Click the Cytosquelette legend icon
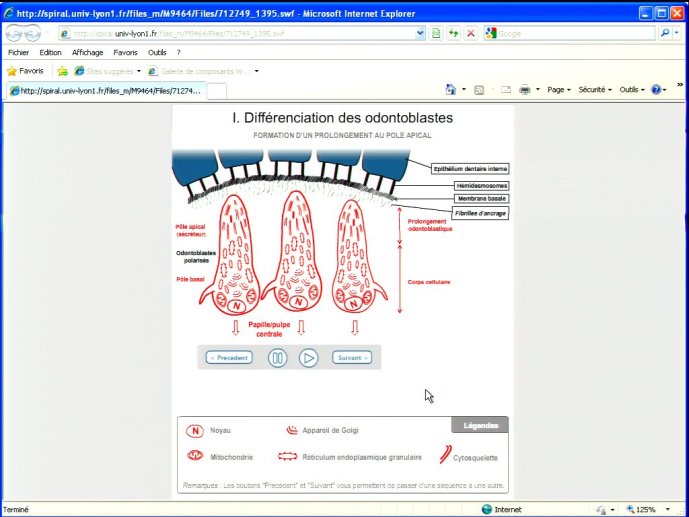The image size is (689, 517). click(x=446, y=455)
